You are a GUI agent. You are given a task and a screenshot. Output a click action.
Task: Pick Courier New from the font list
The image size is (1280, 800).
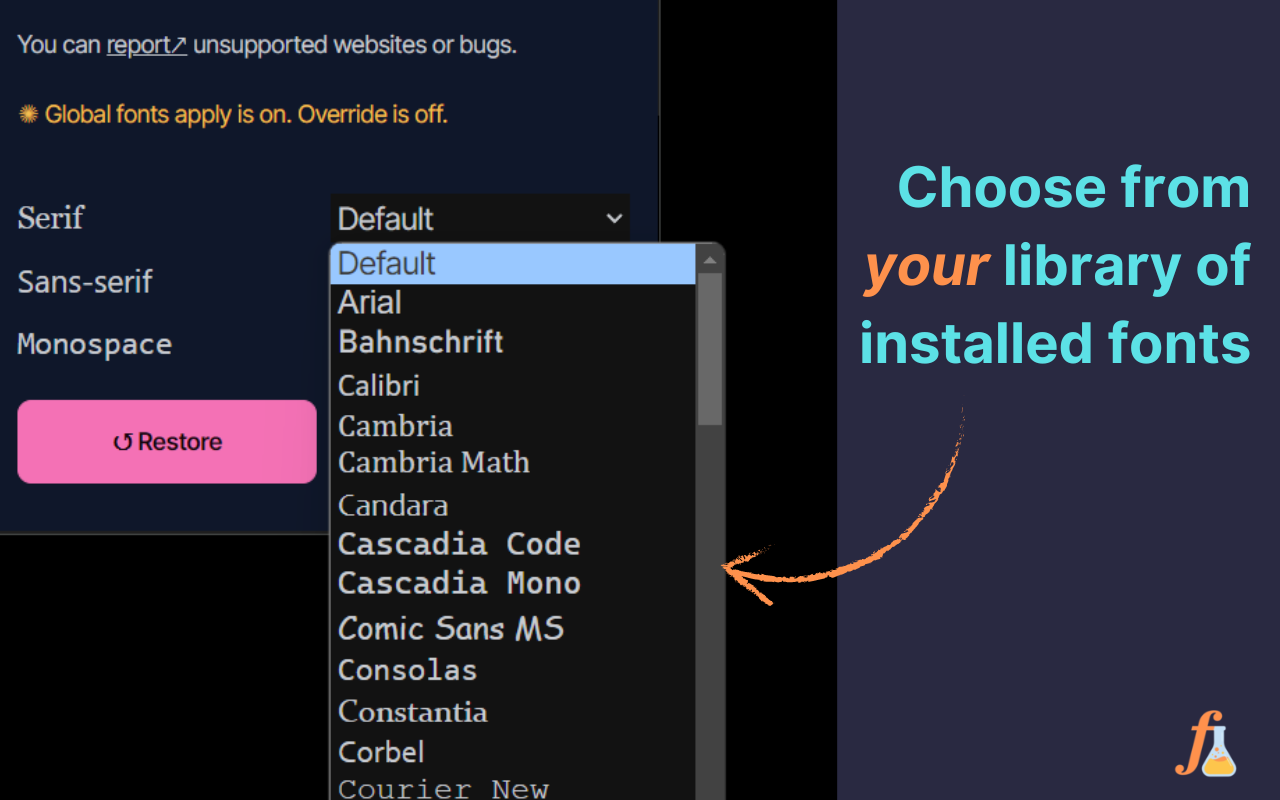(513, 788)
